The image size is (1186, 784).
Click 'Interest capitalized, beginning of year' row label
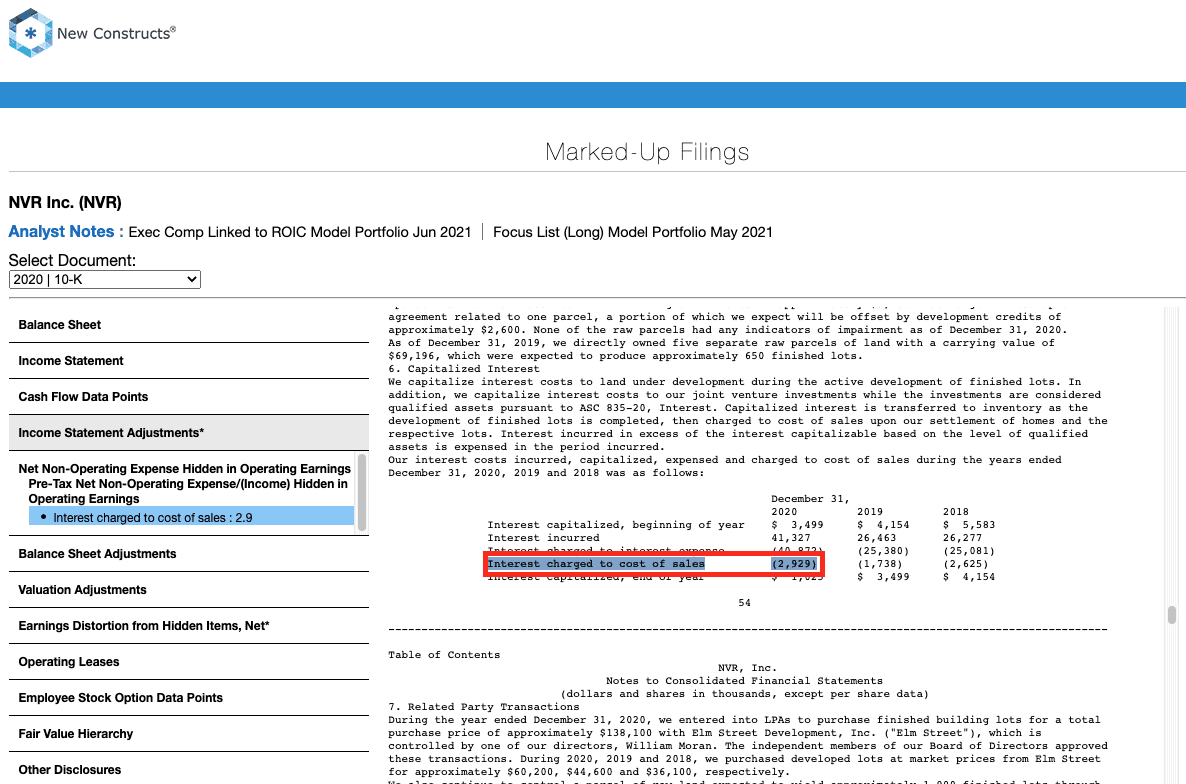tap(616, 525)
